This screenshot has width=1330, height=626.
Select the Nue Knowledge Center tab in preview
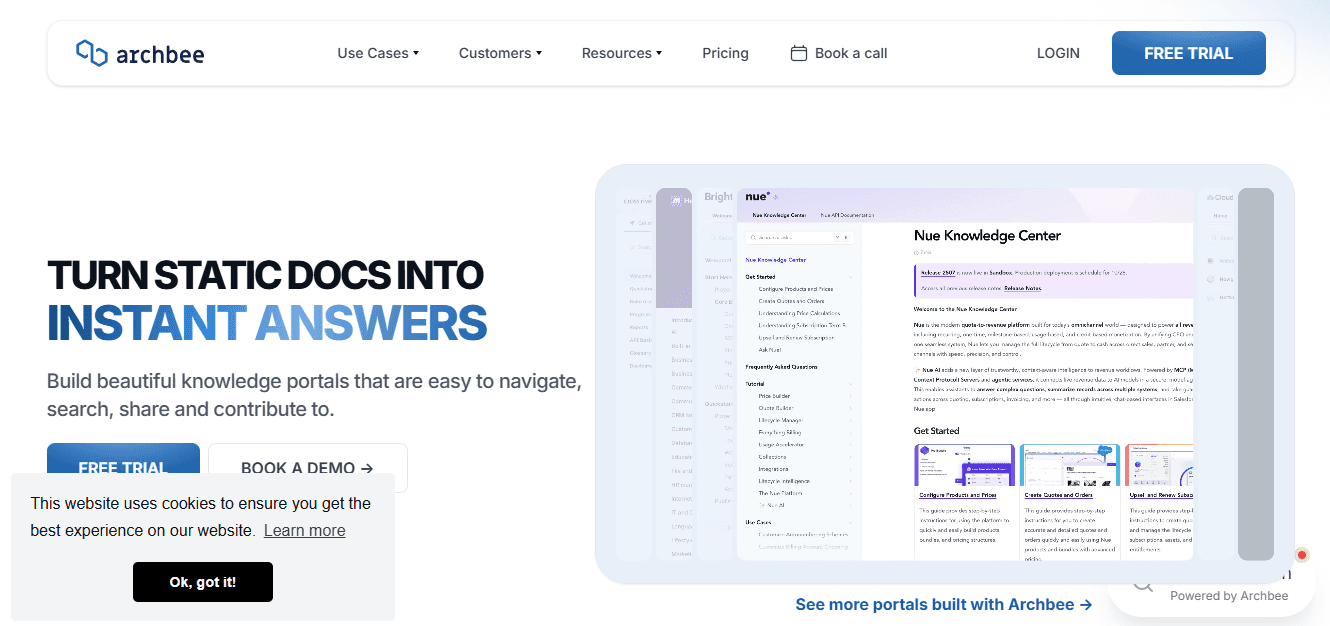(779, 215)
